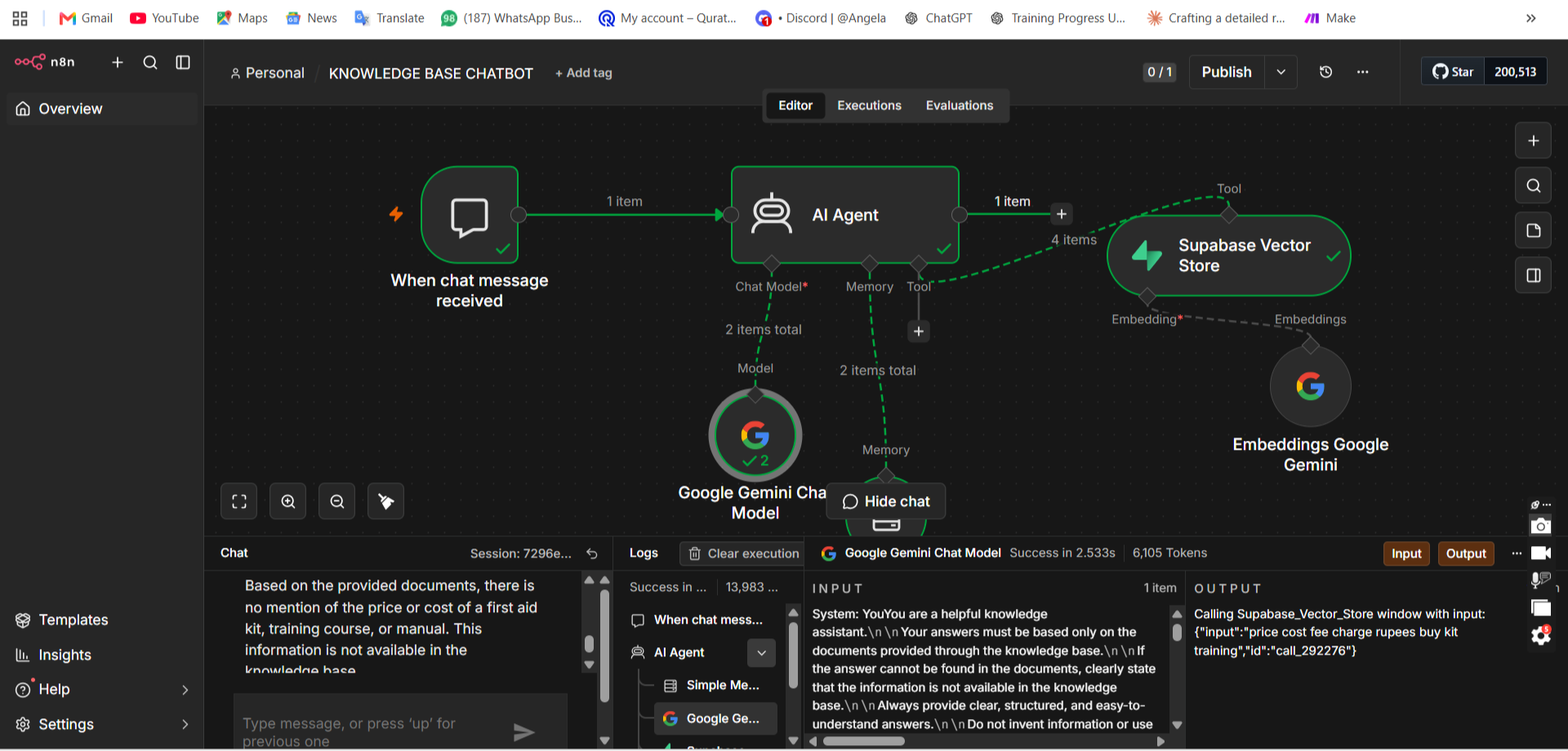Viewport: 1568px width, 751px height.
Task: Select 'Simple Me...' log row
Action: pos(714,685)
